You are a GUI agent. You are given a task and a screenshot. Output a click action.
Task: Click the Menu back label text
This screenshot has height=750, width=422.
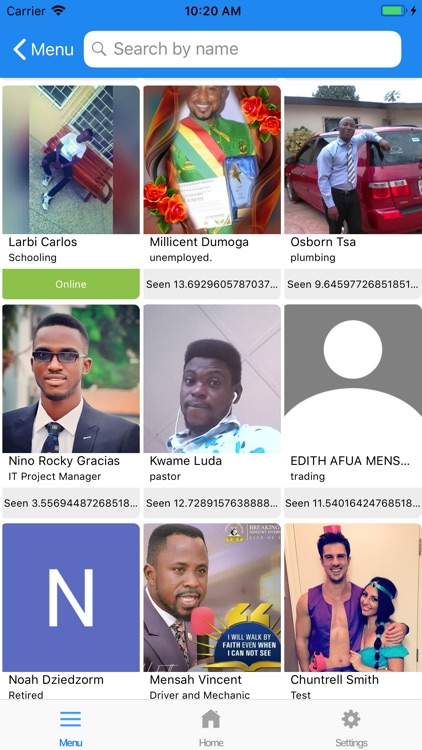52,49
